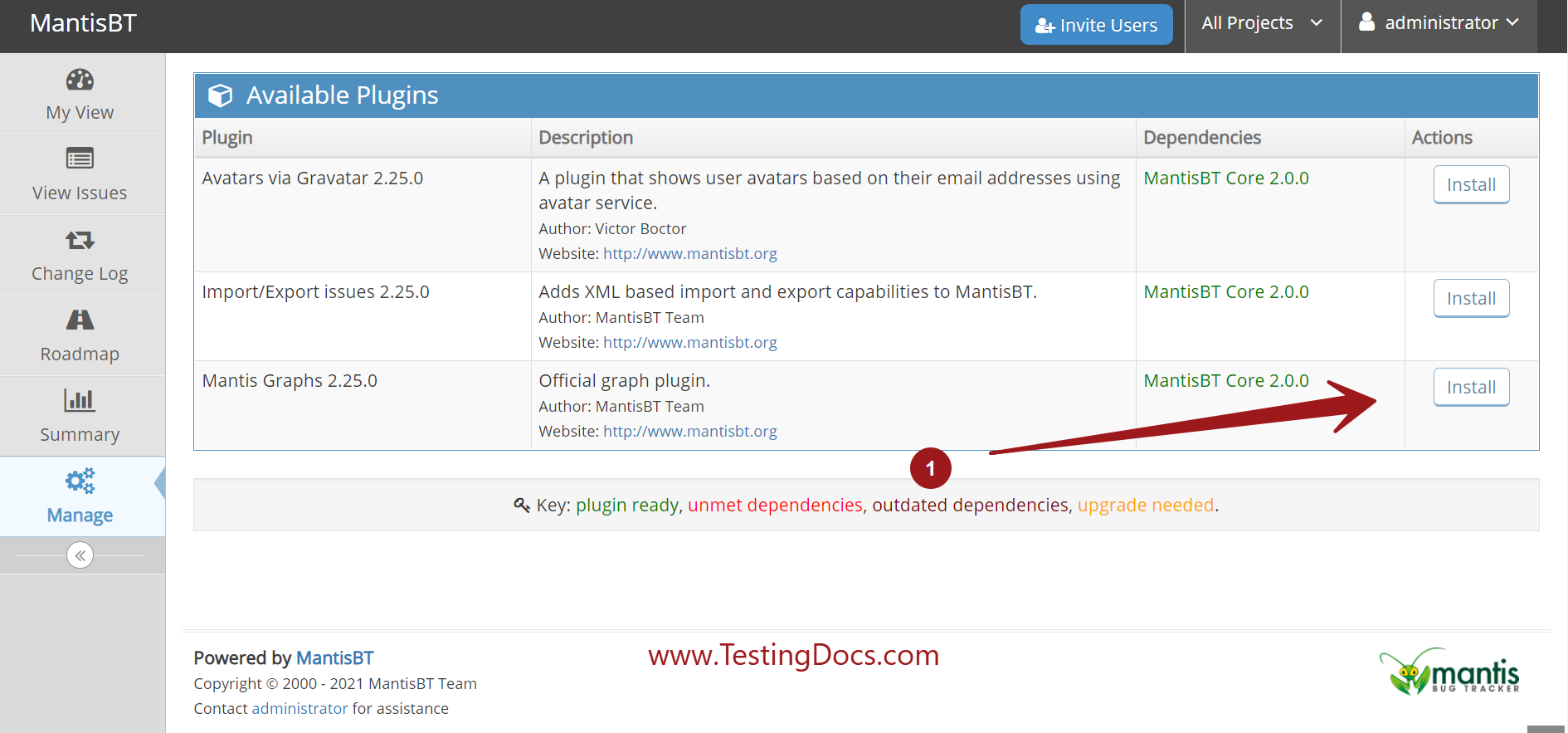Screen dimensions: 1568x733
Task: Click the Invite Users button
Action: tap(1096, 25)
